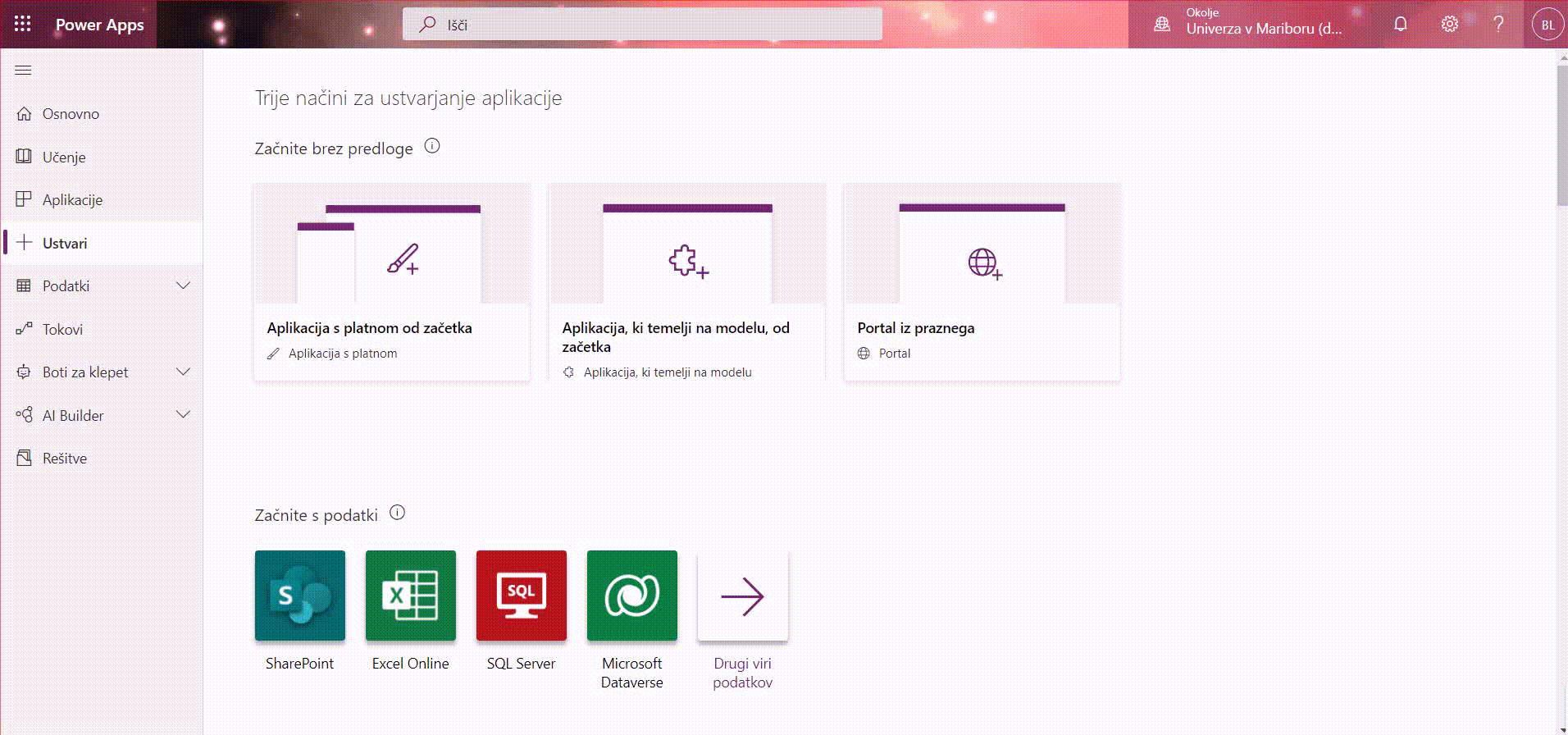The image size is (1568, 735).
Task: Select the Microsoft Dataverse icon
Action: 631,595
